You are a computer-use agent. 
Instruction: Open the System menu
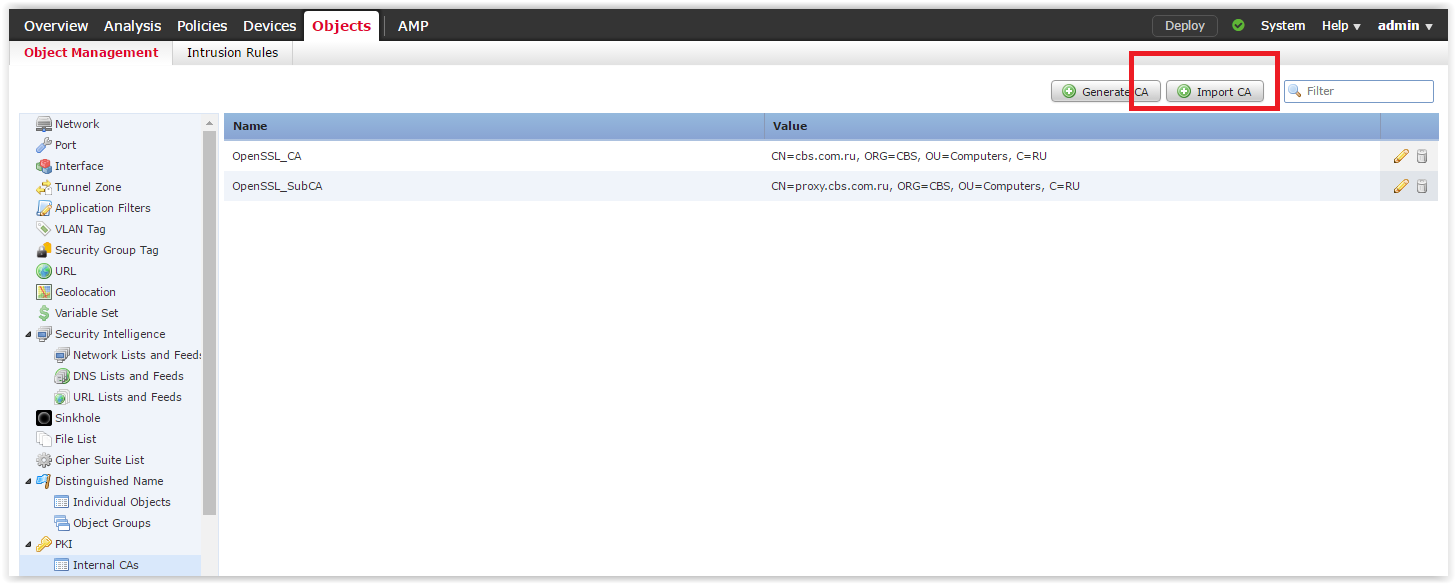(x=1283, y=26)
